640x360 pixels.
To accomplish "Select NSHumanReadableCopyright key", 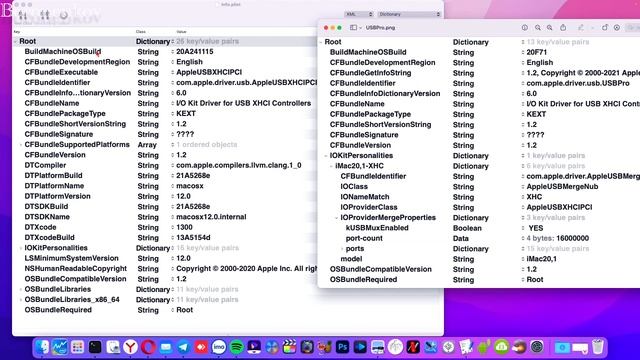I will (x=76, y=269).
